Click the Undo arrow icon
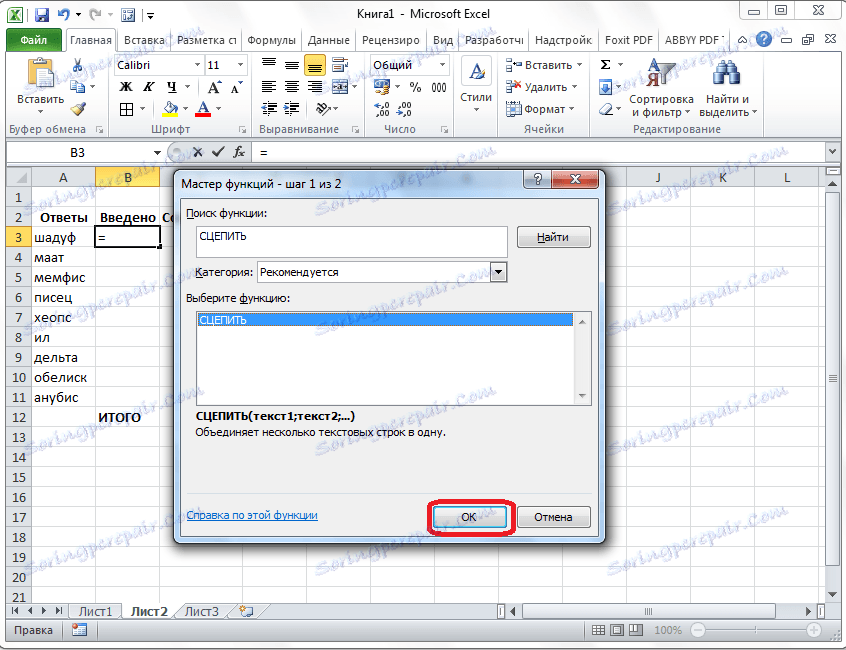The width and height of the screenshot is (846, 650). pos(64,14)
